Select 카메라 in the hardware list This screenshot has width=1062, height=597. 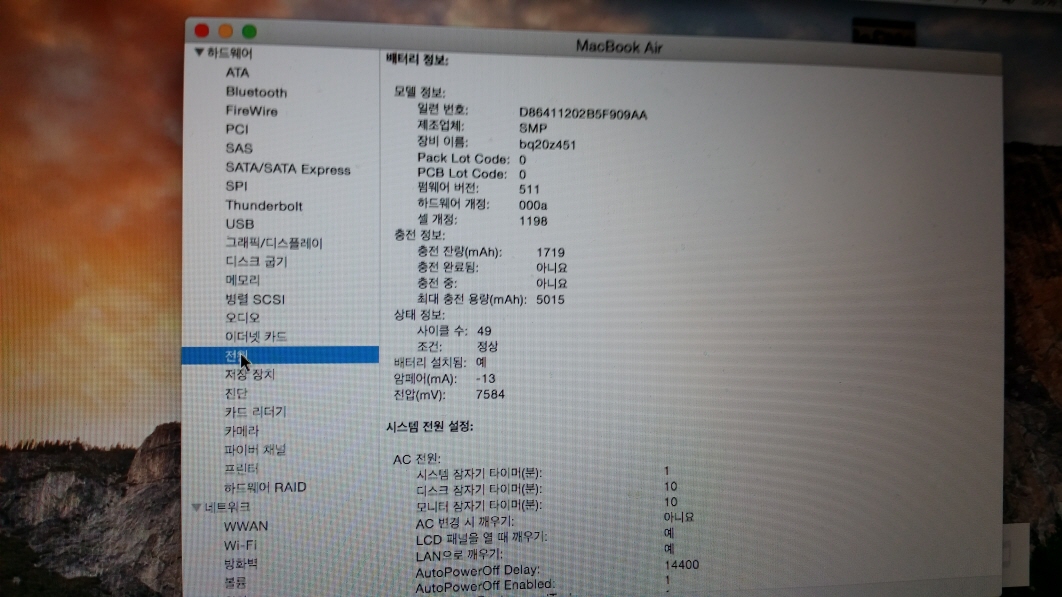(x=242, y=431)
